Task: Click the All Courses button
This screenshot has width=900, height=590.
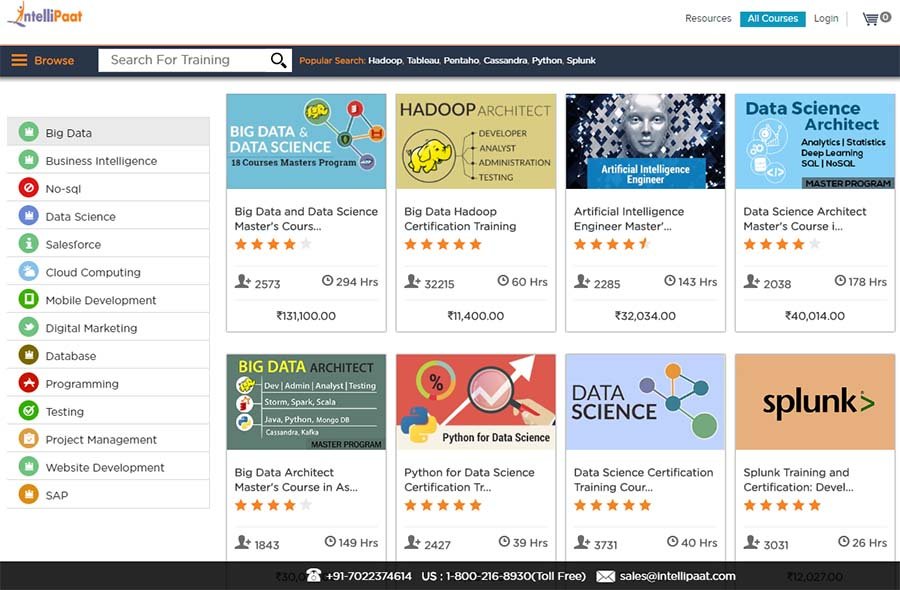Action: [x=773, y=18]
